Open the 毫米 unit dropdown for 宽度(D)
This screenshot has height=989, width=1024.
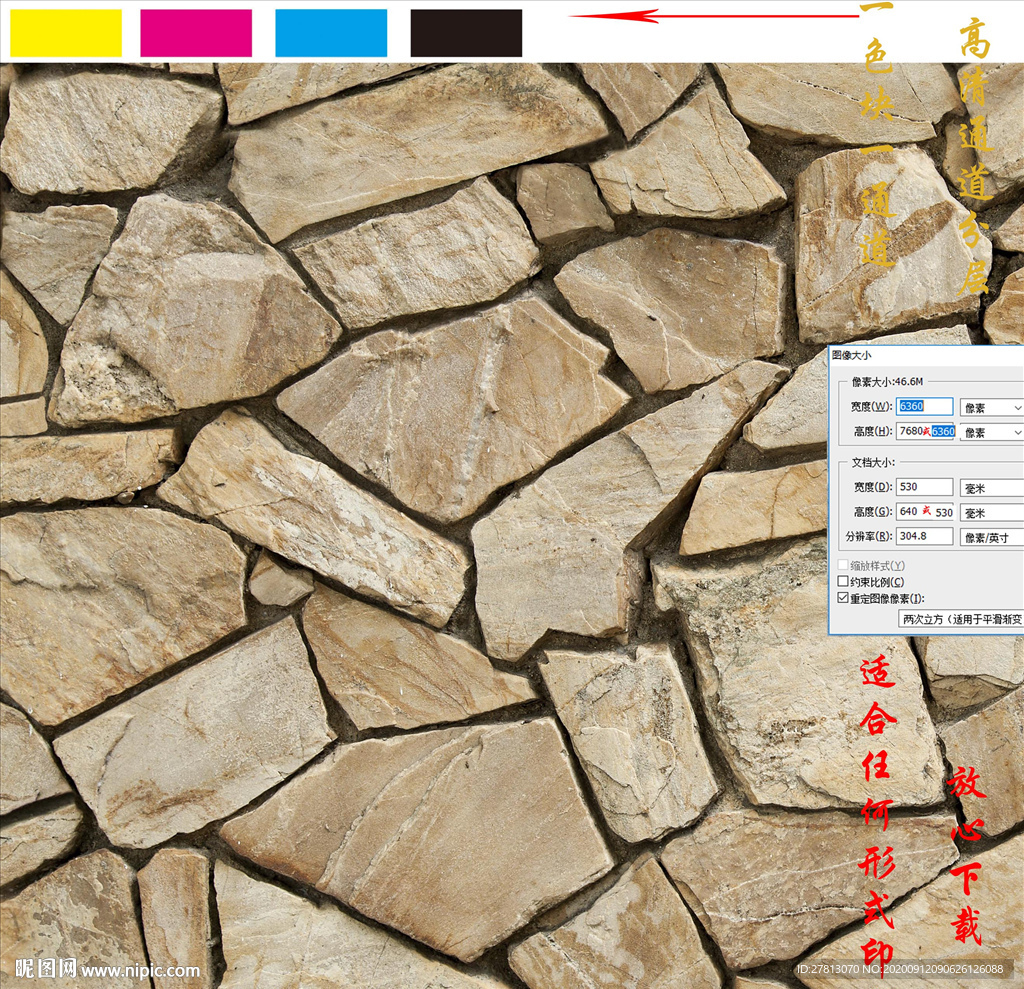pos(991,488)
